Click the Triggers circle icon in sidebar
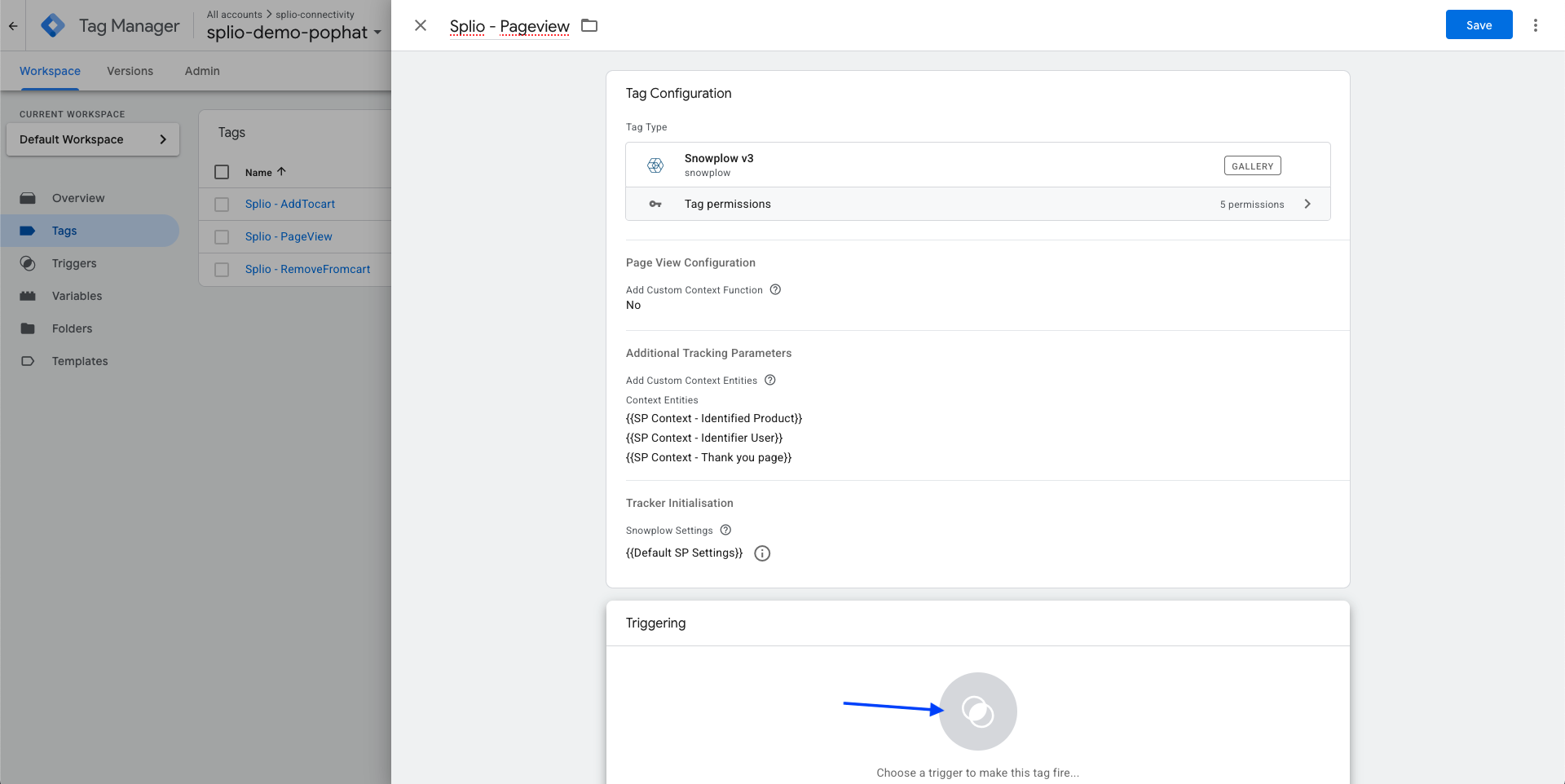Screen dimensions: 1565x784 28,263
